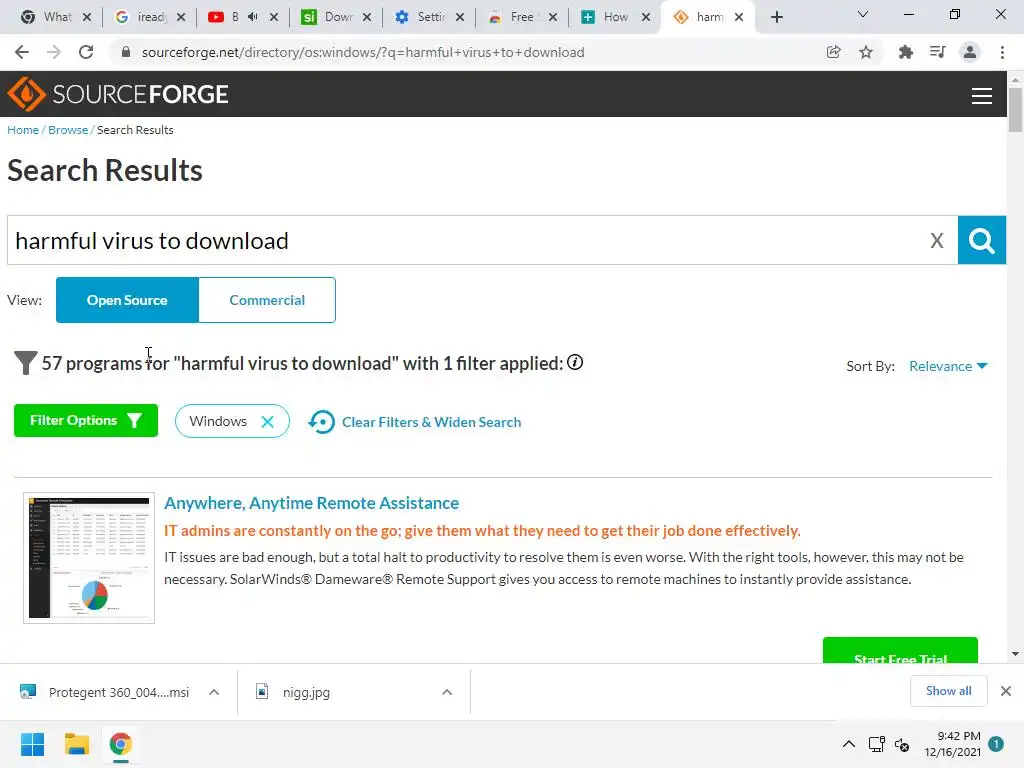Switch to the Google 'iready' tab
The image size is (1024, 768).
[150, 17]
